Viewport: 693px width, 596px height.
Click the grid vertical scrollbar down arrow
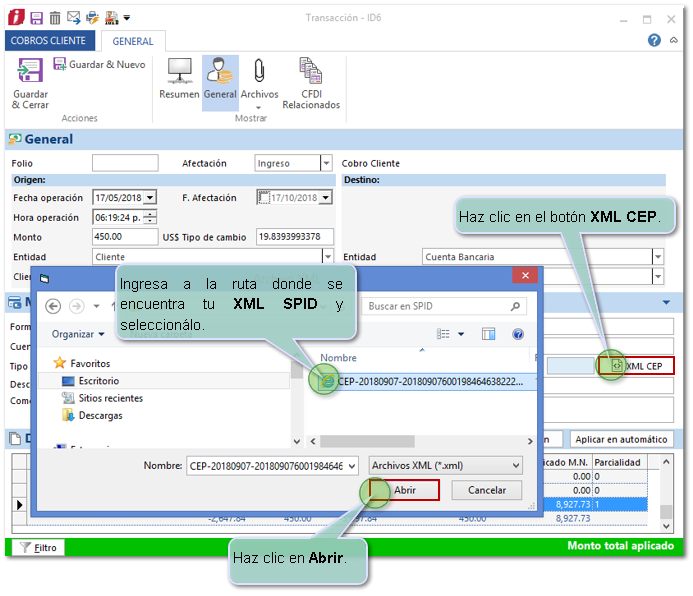[666, 526]
